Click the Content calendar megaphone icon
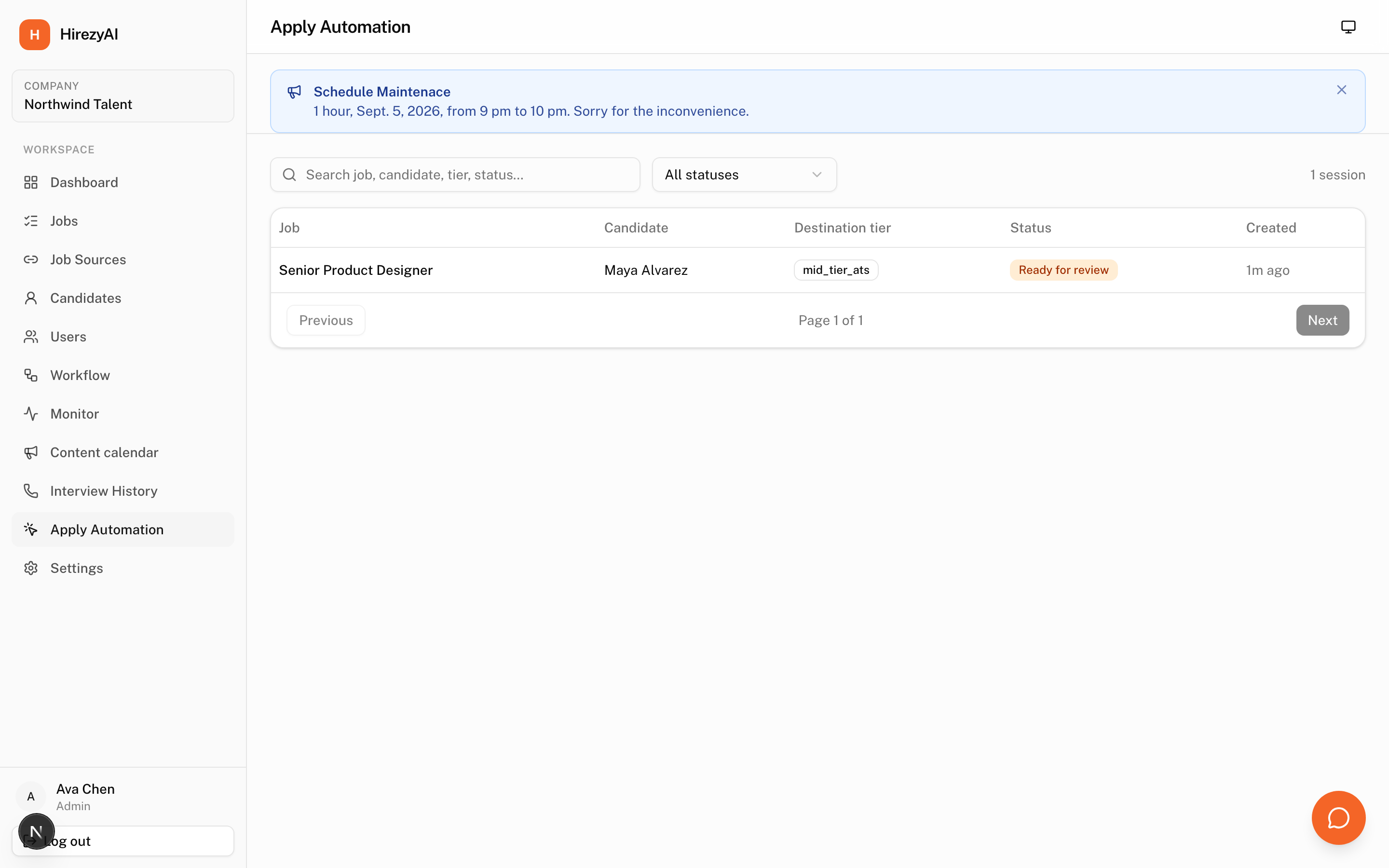The height and width of the screenshot is (868, 1389). click(31, 452)
